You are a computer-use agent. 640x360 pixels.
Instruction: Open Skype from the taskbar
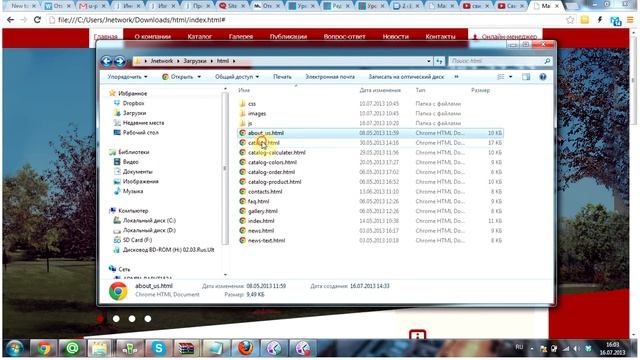tap(158, 348)
